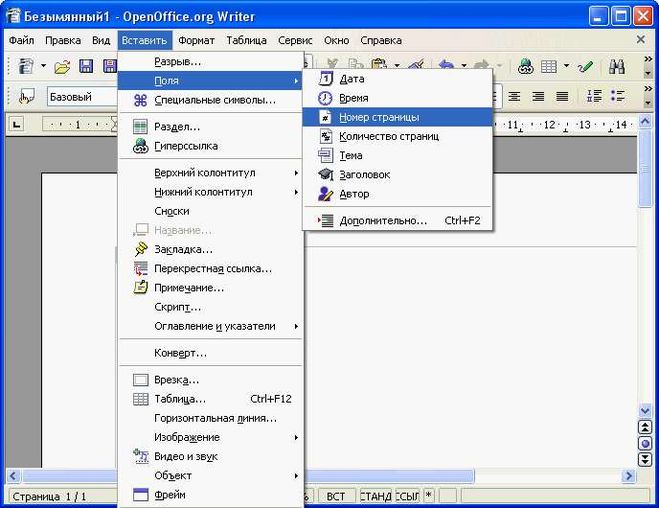Click the Find binoculars icon
Screen dimensions: 659x508
617,67
